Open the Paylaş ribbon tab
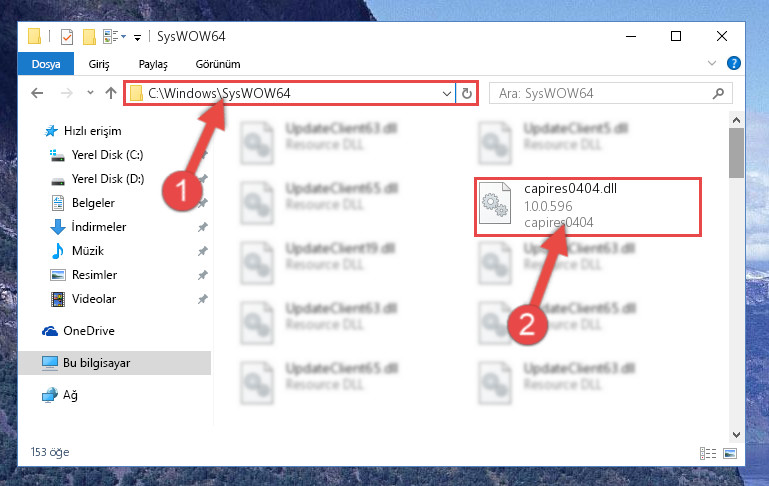The height and width of the screenshot is (486, 769). pos(153,64)
